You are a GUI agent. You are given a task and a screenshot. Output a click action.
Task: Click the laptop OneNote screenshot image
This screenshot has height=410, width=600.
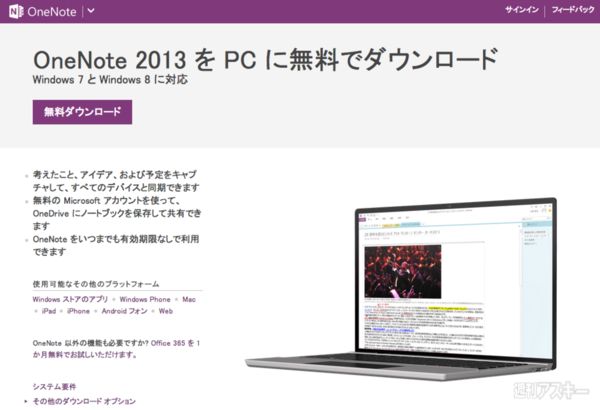pos(401,289)
